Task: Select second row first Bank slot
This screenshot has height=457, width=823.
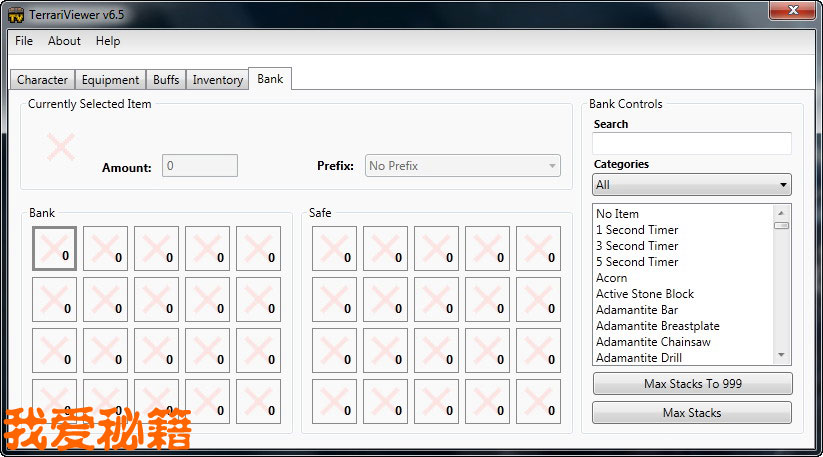Action: [55, 299]
